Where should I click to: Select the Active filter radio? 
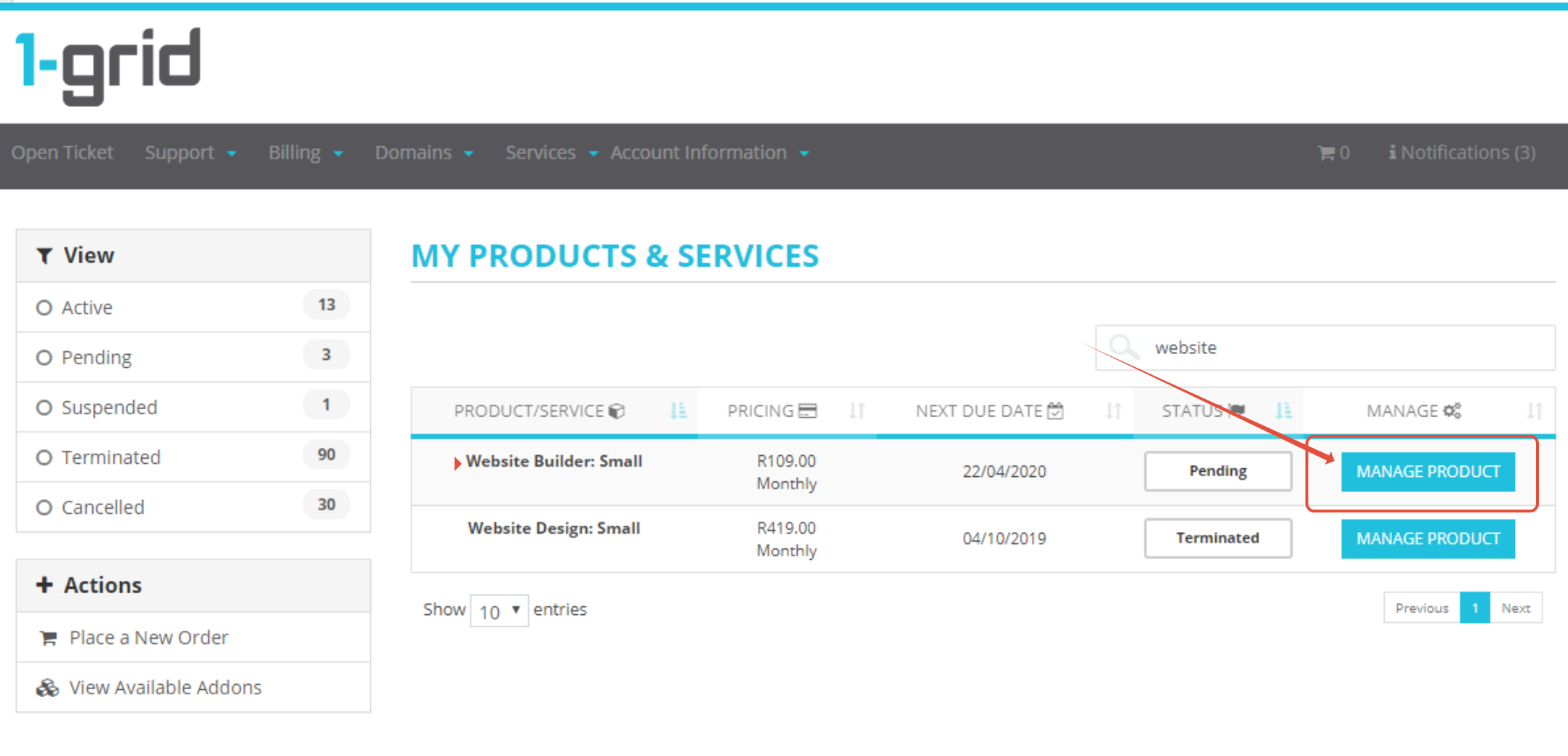click(44, 307)
